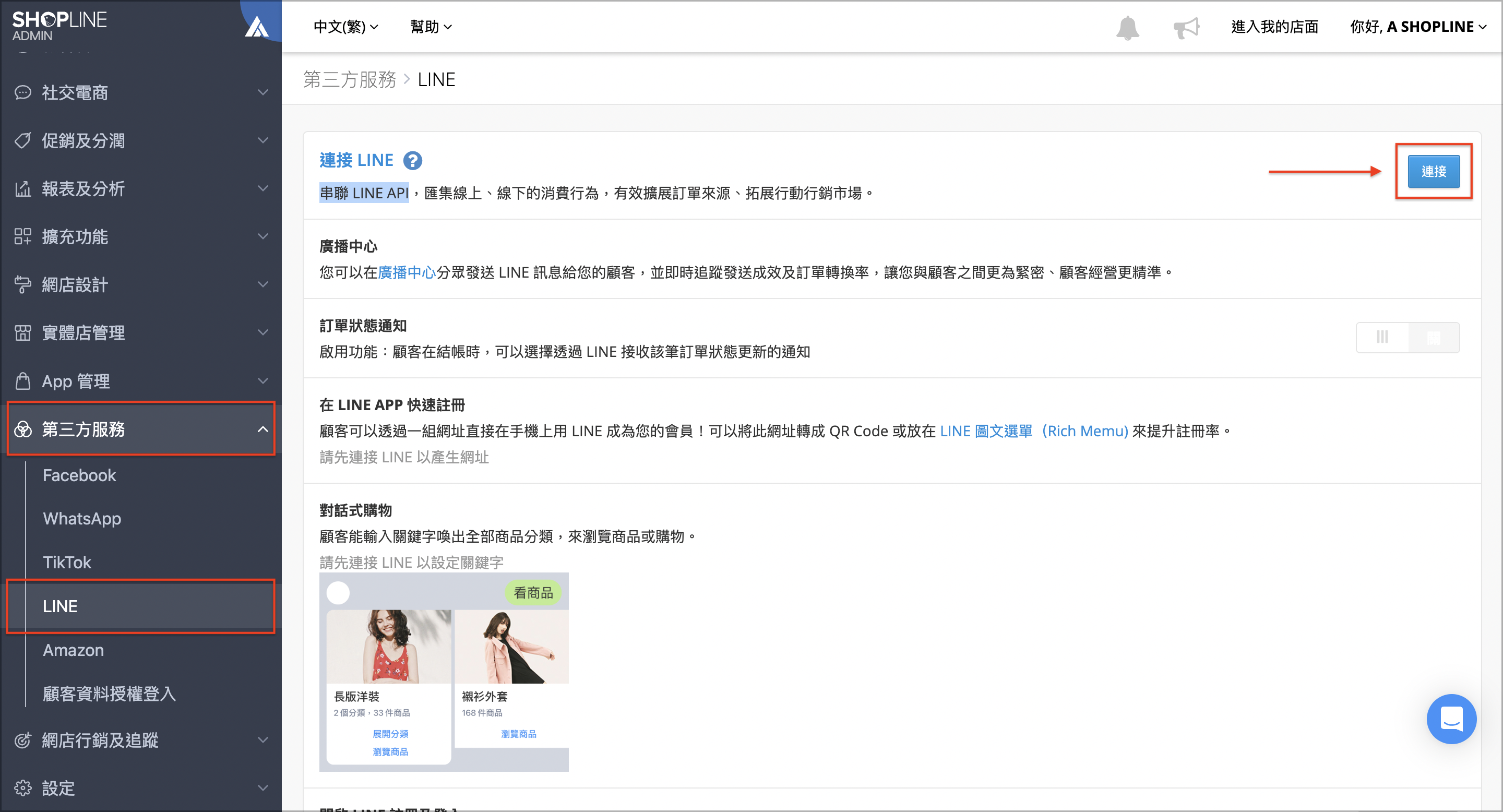
Task: Expand the 實體店管理 menu chevron
Action: [263, 332]
